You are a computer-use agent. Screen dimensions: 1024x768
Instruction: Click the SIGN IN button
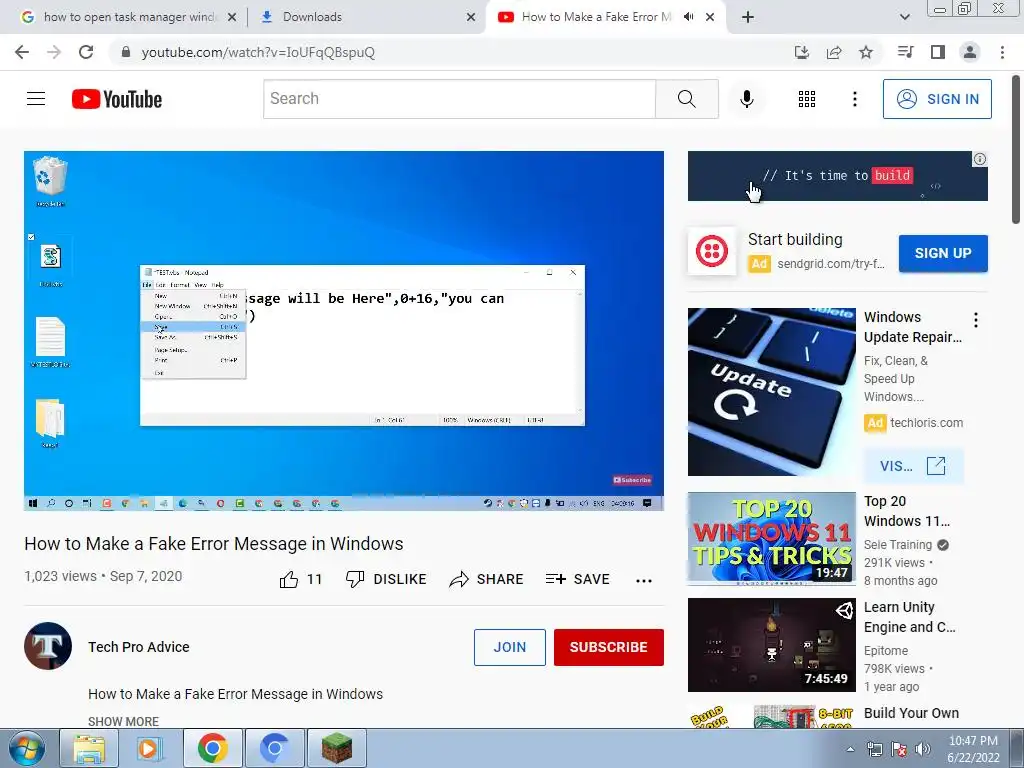pos(937,99)
